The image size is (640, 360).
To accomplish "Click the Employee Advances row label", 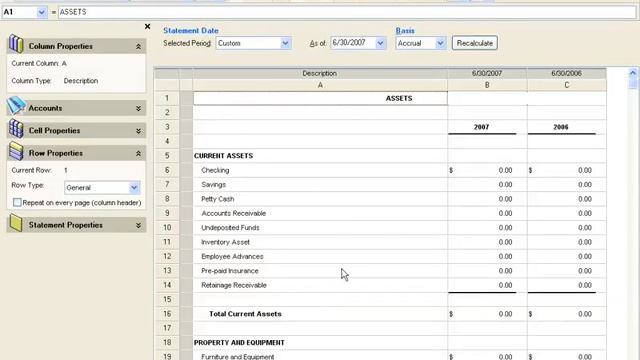I will coord(232,256).
